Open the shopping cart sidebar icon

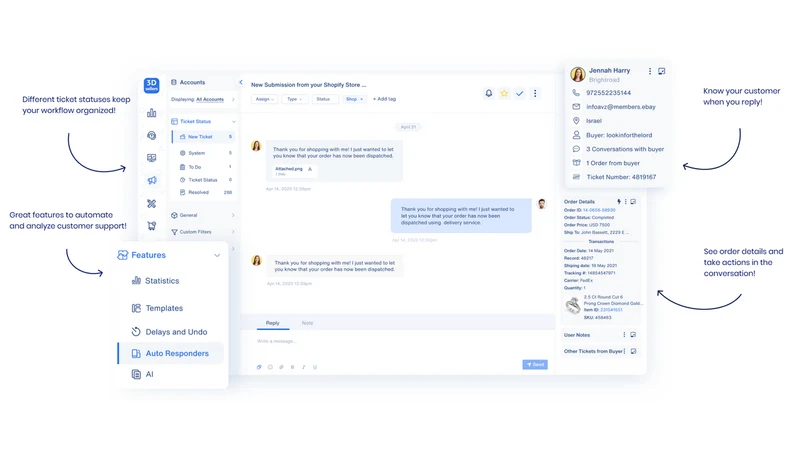click(152, 226)
